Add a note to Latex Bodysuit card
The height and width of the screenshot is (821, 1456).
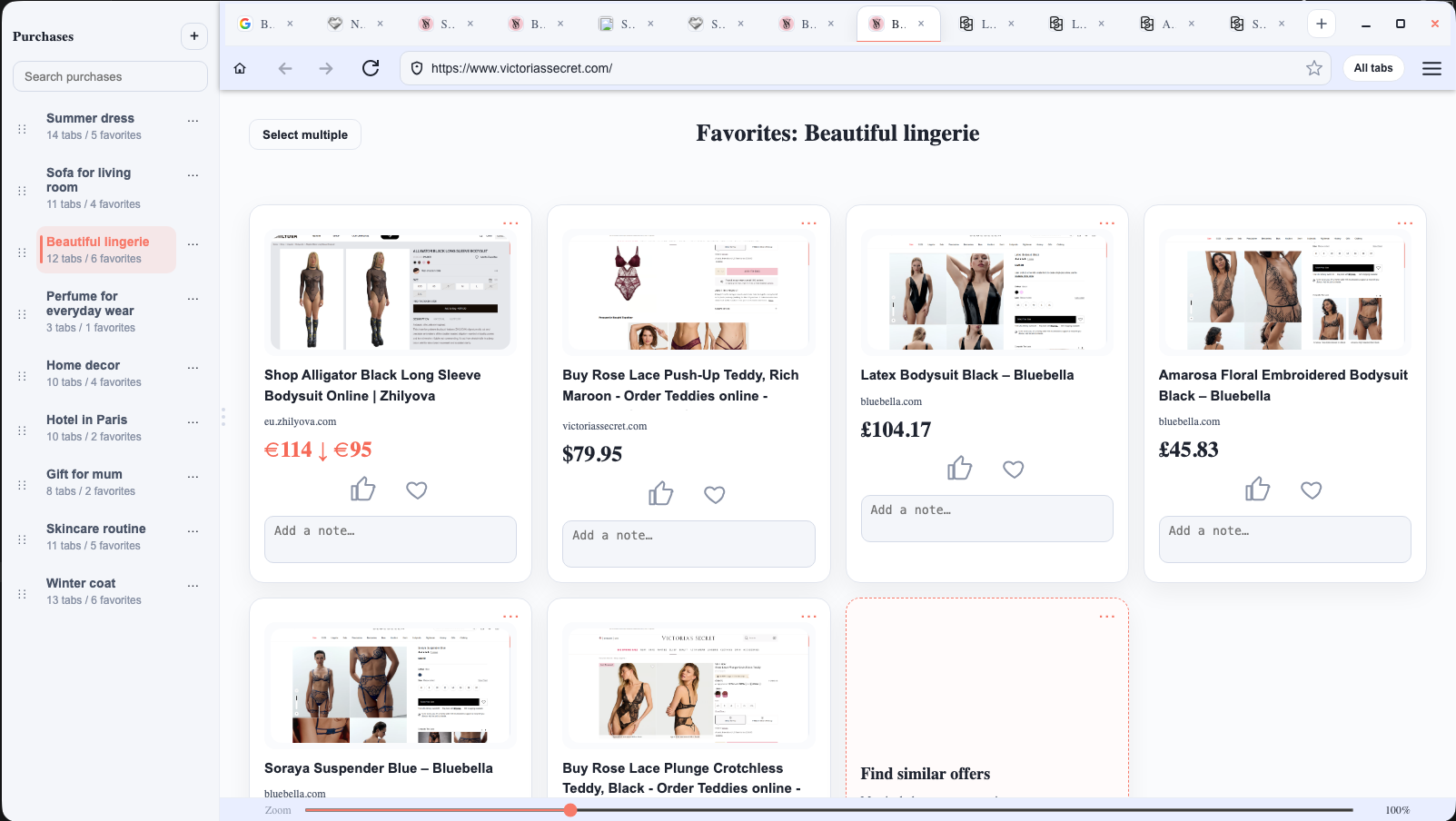coord(987,519)
